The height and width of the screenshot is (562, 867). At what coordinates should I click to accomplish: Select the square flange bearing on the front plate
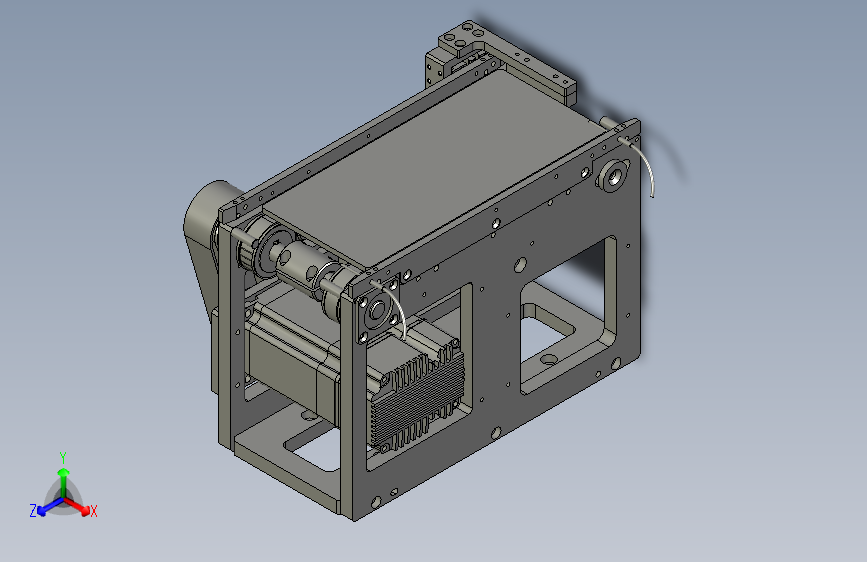click(x=378, y=310)
